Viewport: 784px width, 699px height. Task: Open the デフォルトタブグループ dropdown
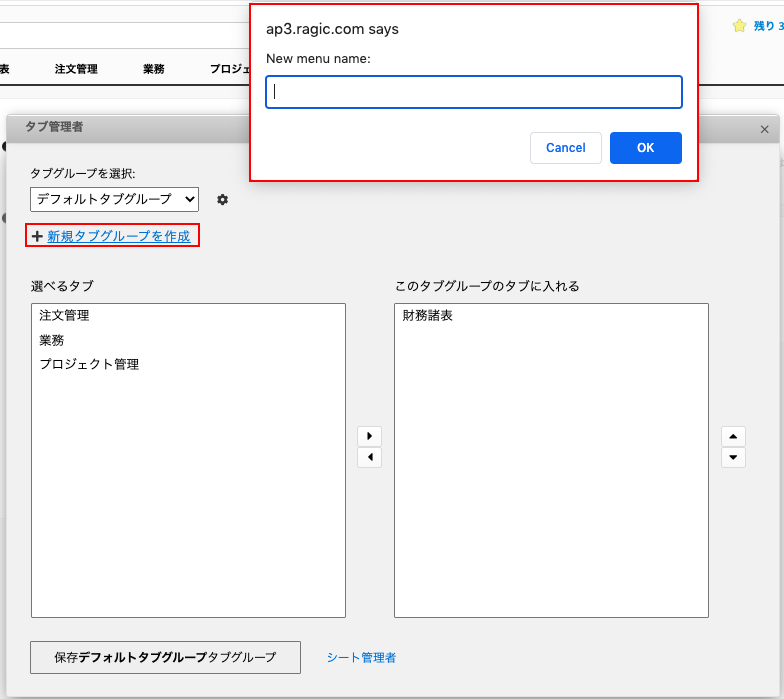tap(114, 199)
